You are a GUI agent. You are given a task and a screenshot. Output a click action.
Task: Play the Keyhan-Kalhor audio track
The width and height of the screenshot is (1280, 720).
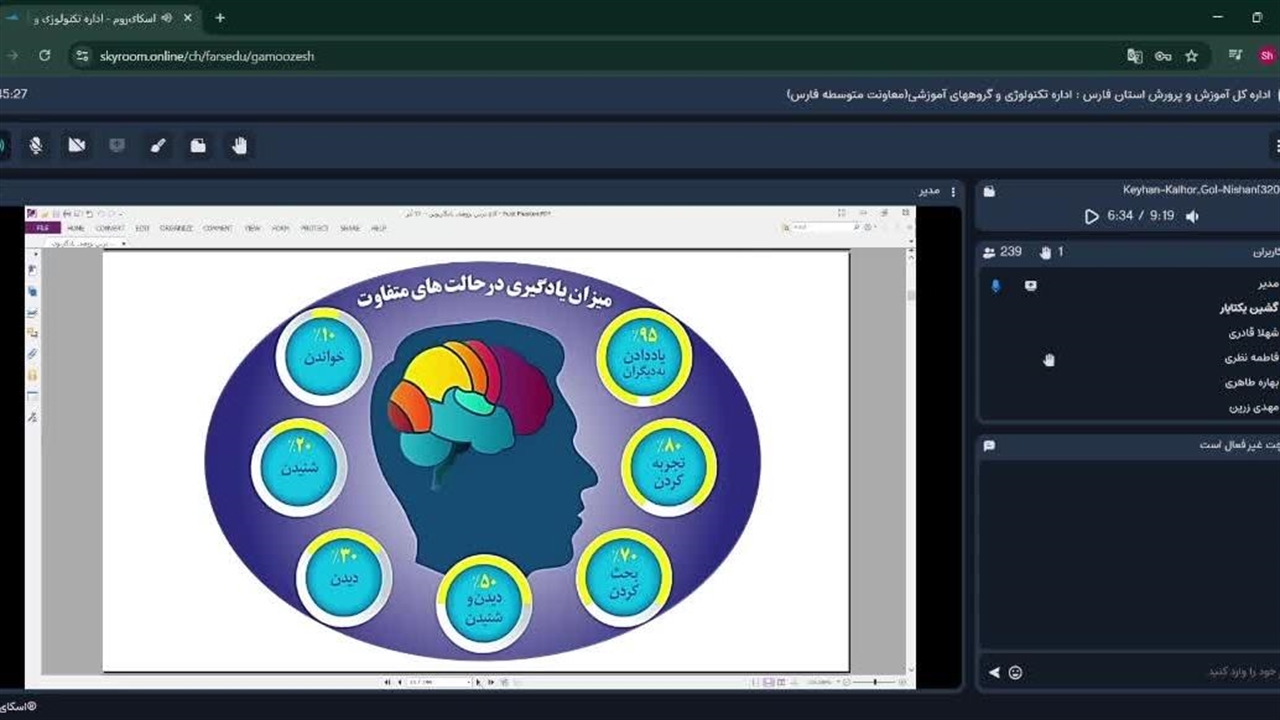pos(1091,216)
